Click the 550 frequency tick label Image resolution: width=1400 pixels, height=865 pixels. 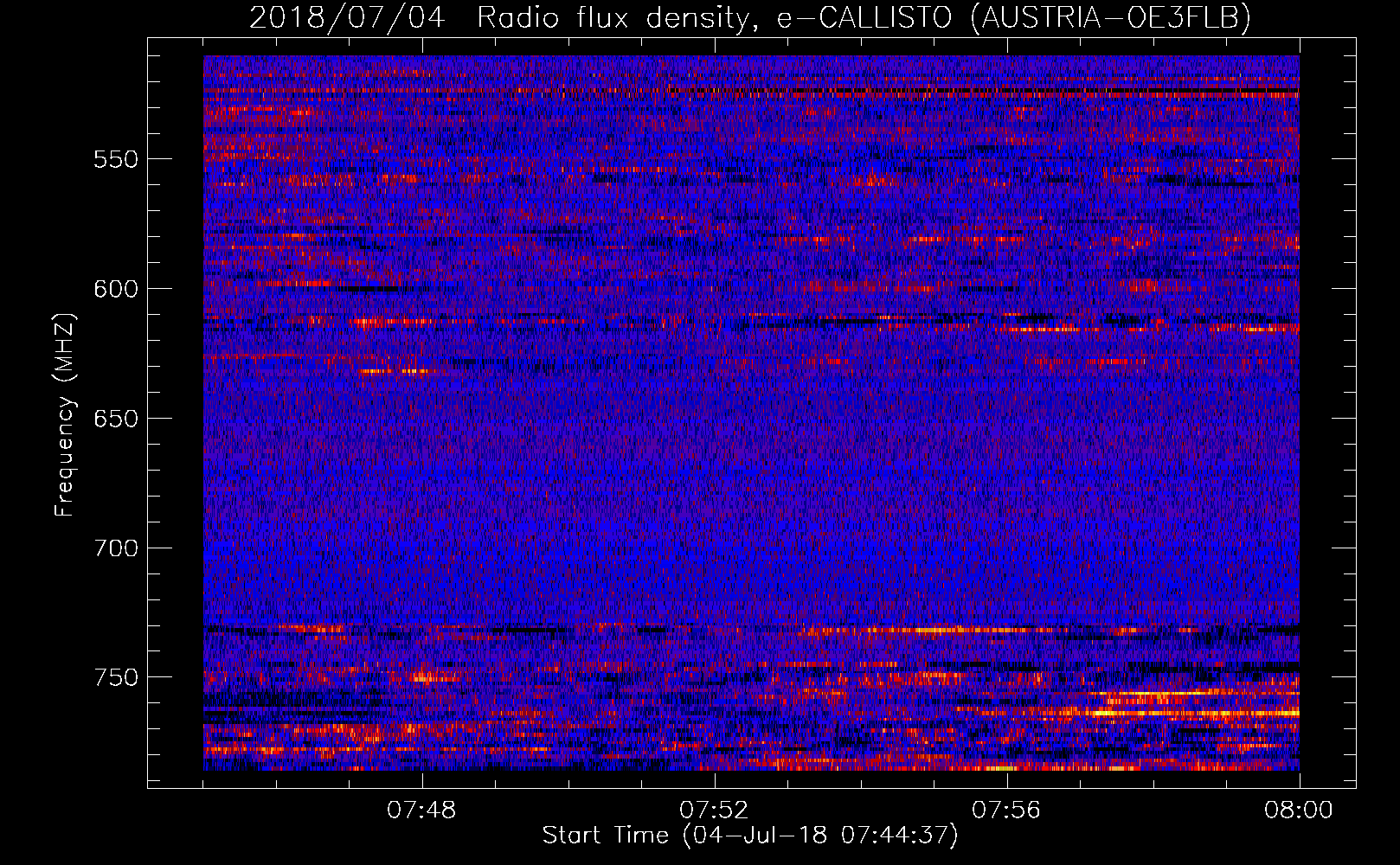[x=116, y=159]
